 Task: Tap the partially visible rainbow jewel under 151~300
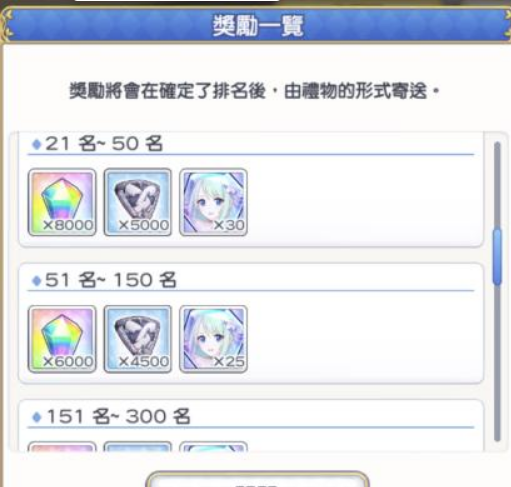click(x=62, y=447)
